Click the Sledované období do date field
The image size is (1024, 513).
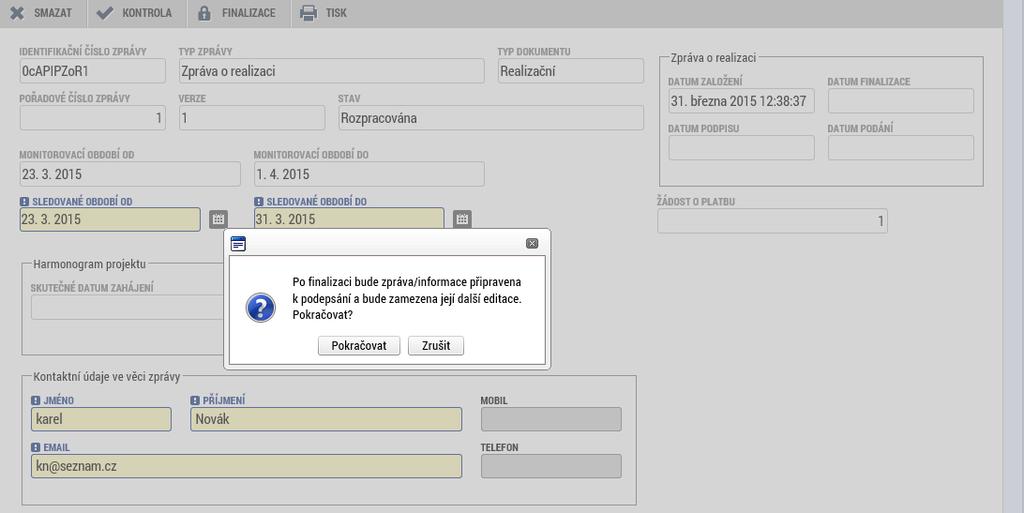[x=349, y=219]
